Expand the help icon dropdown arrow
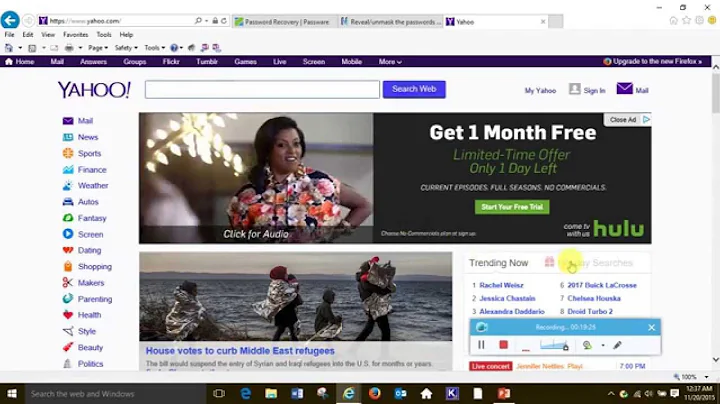 [181, 48]
